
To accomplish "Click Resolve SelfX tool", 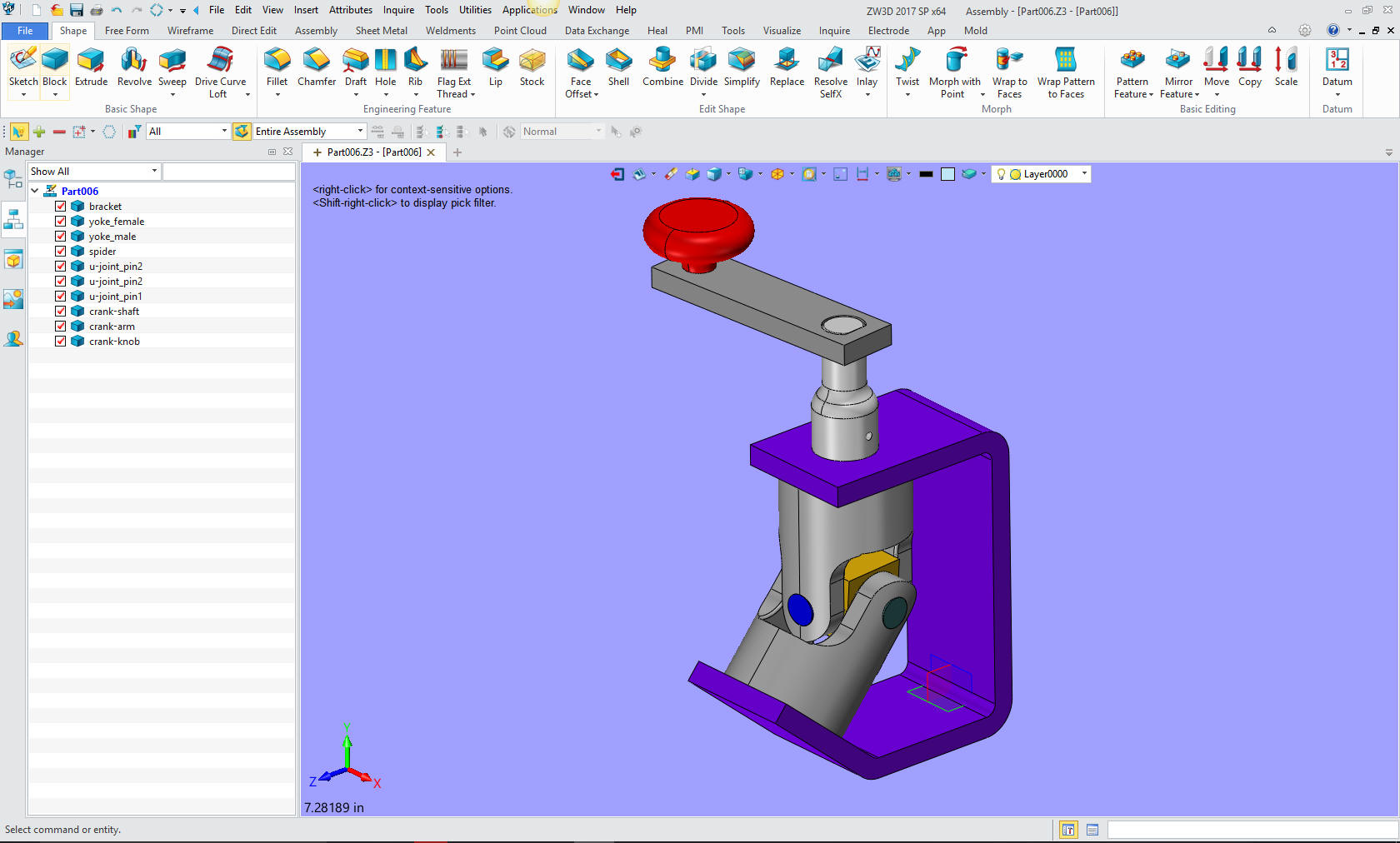I will pyautogui.click(x=830, y=72).
